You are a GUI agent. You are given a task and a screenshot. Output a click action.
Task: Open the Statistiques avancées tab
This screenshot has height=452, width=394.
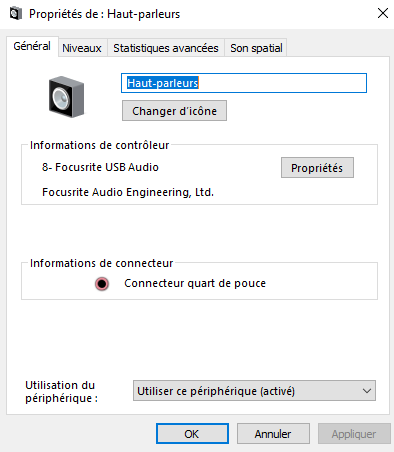166,48
